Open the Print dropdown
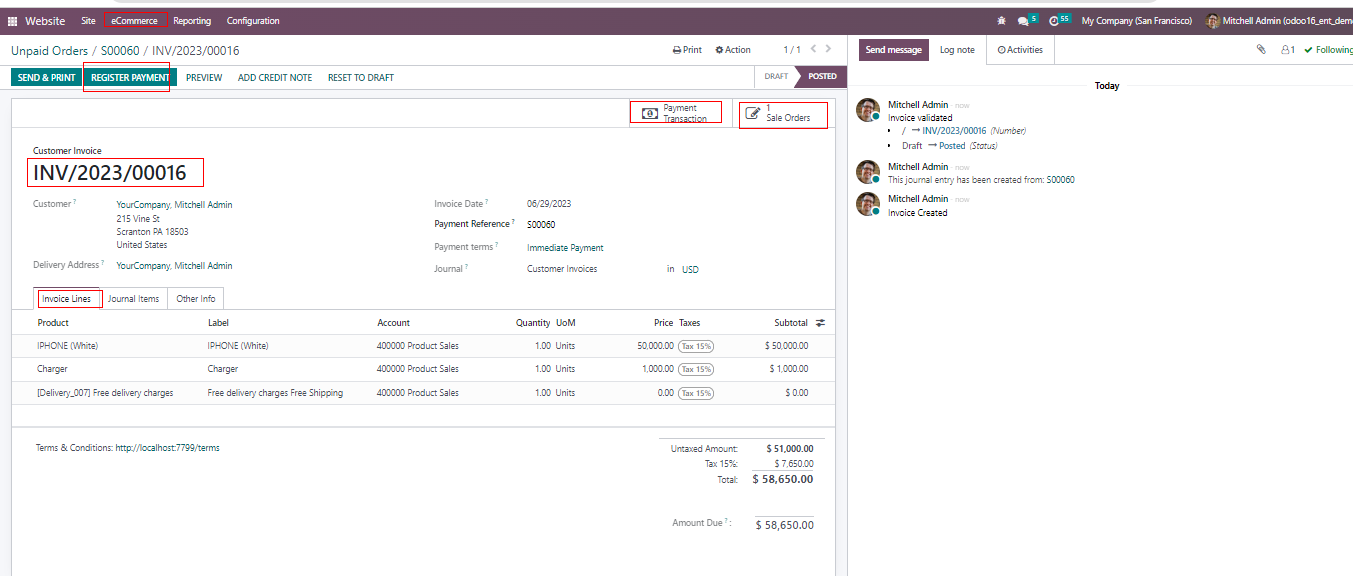This screenshot has width=1353, height=576. point(687,50)
